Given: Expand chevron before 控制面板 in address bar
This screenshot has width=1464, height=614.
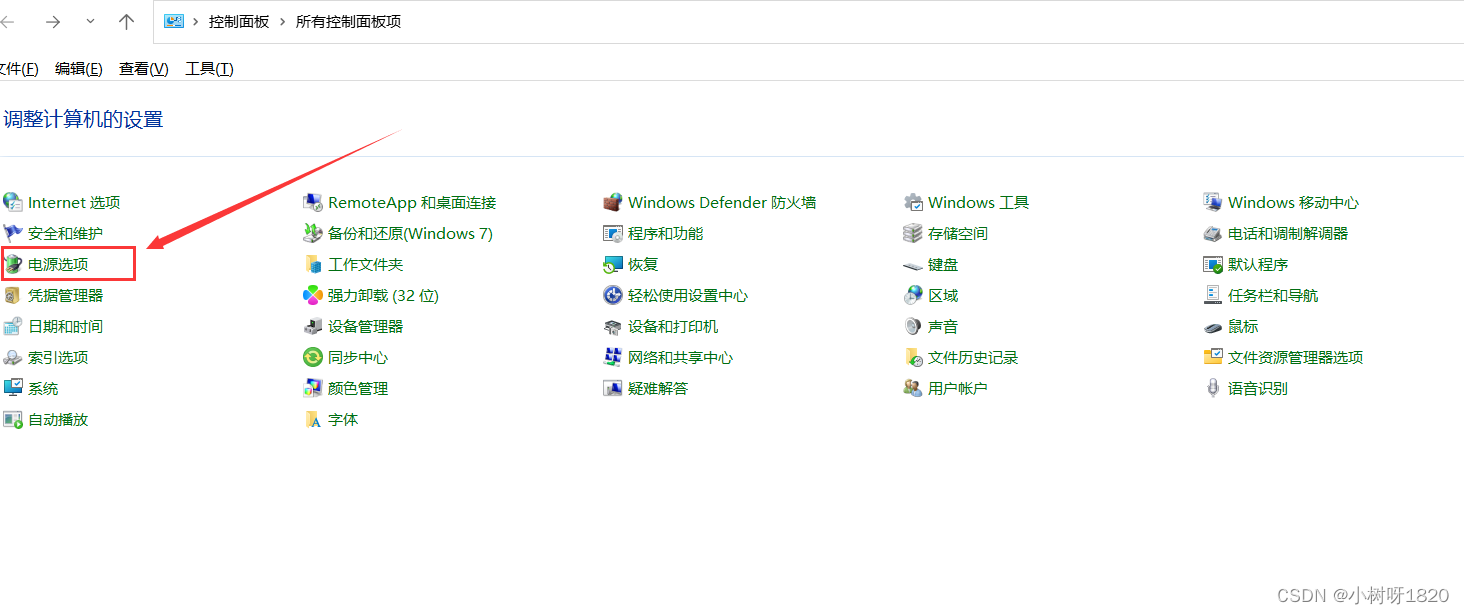Looking at the screenshot, I should tap(196, 21).
